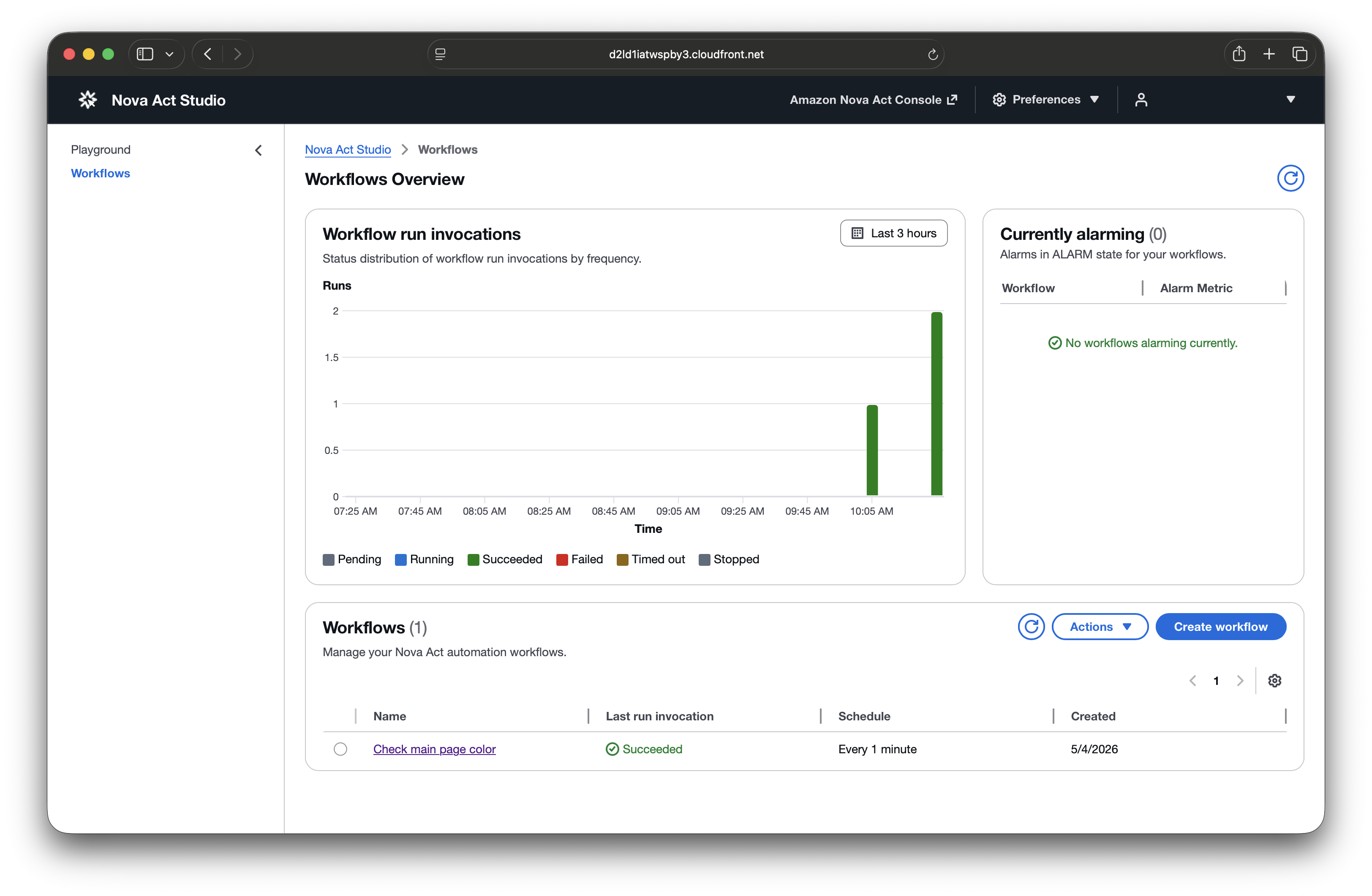Click the Nova Act Studio logo icon
The height and width of the screenshot is (896, 1372).
87,100
